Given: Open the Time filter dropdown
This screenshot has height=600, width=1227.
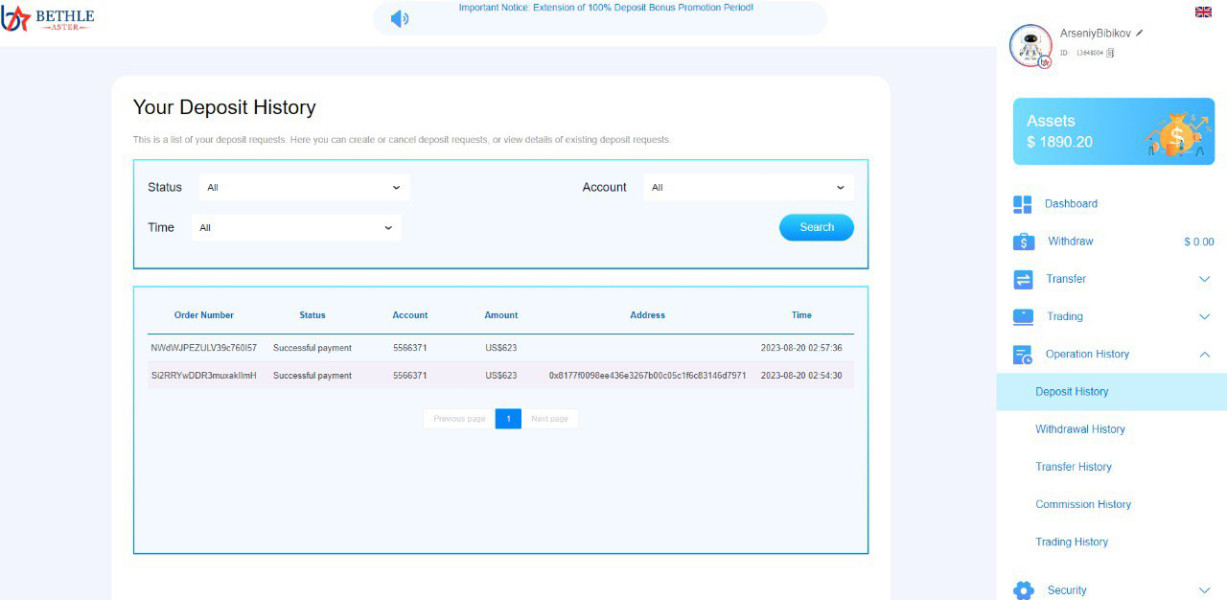Looking at the screenshot, I should click(296, 228).
